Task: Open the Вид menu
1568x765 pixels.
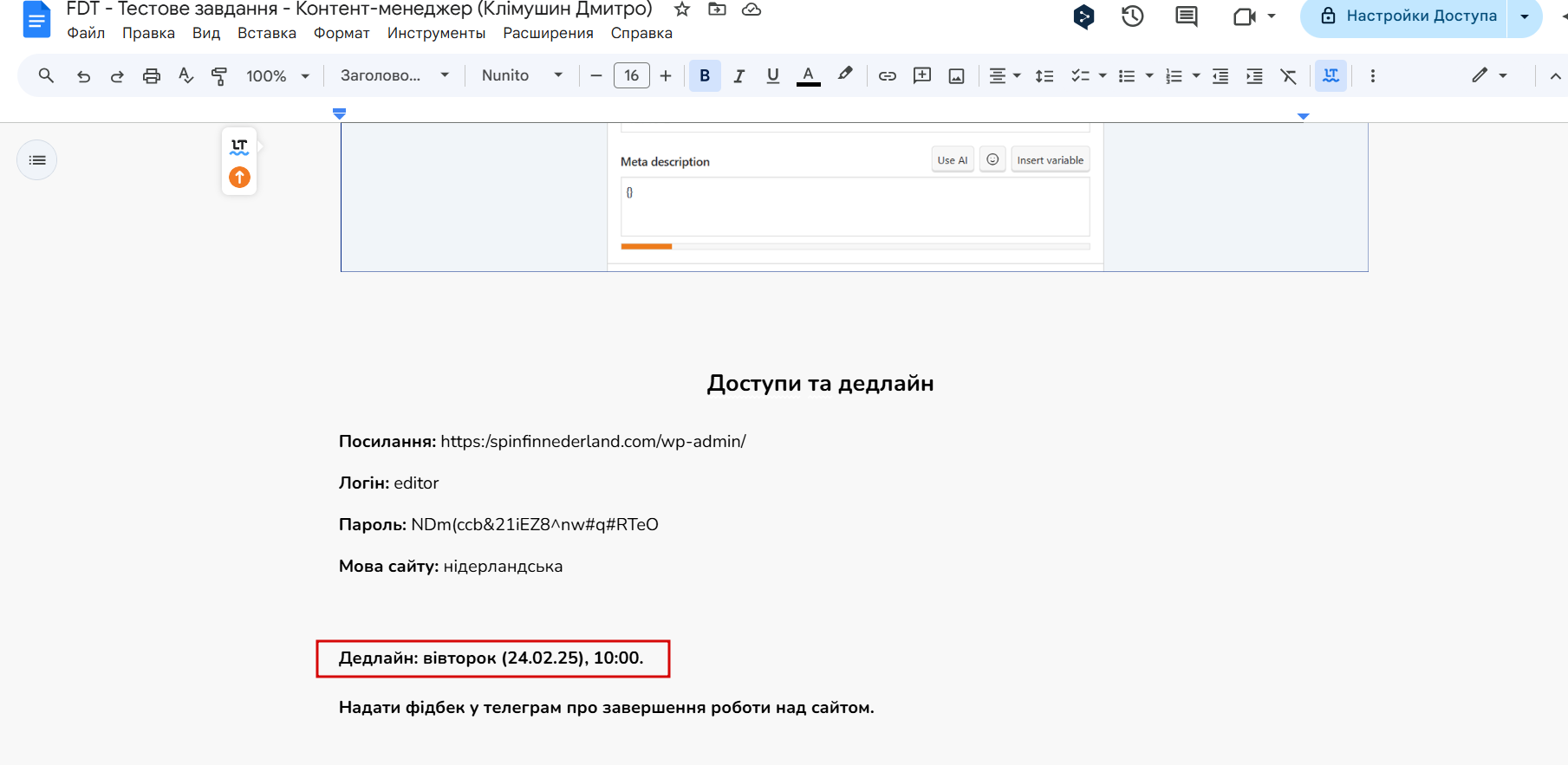Action: point(206,33)
